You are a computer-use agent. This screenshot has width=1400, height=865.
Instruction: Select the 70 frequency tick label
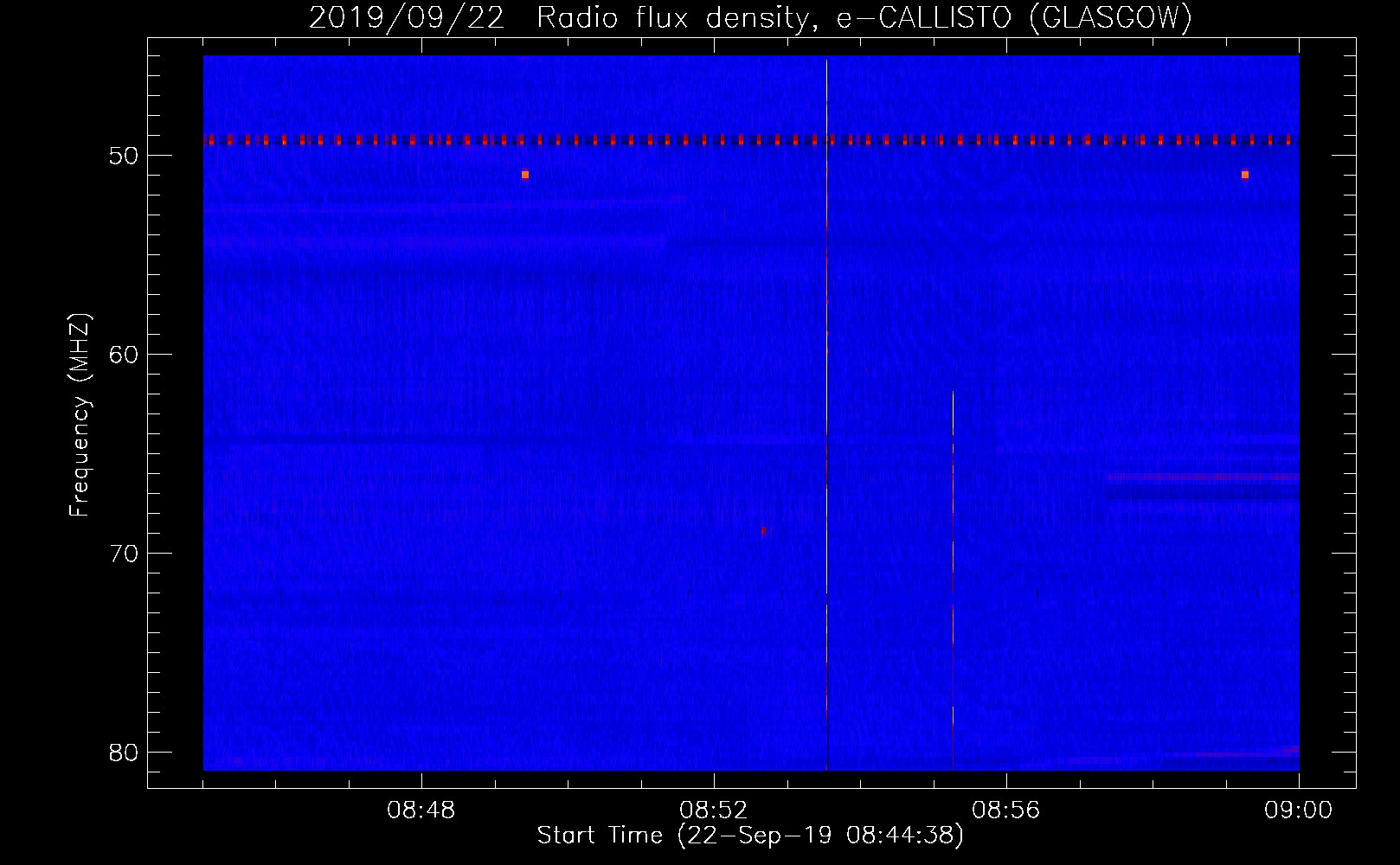click(124, 554)
